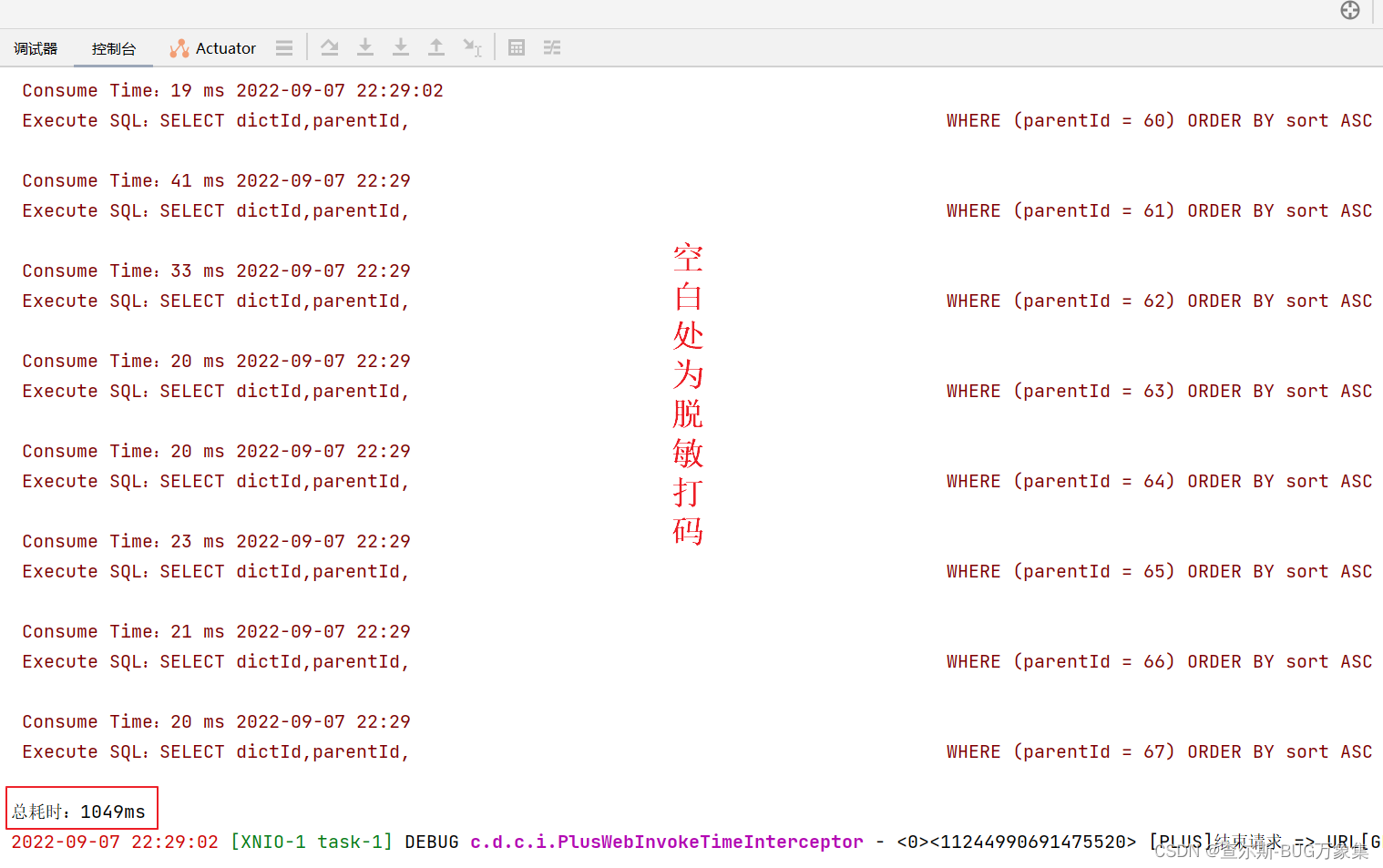Select the 控制台 console tab
The width and height of the screenshot is (1383, 868).
pos(113,48)
